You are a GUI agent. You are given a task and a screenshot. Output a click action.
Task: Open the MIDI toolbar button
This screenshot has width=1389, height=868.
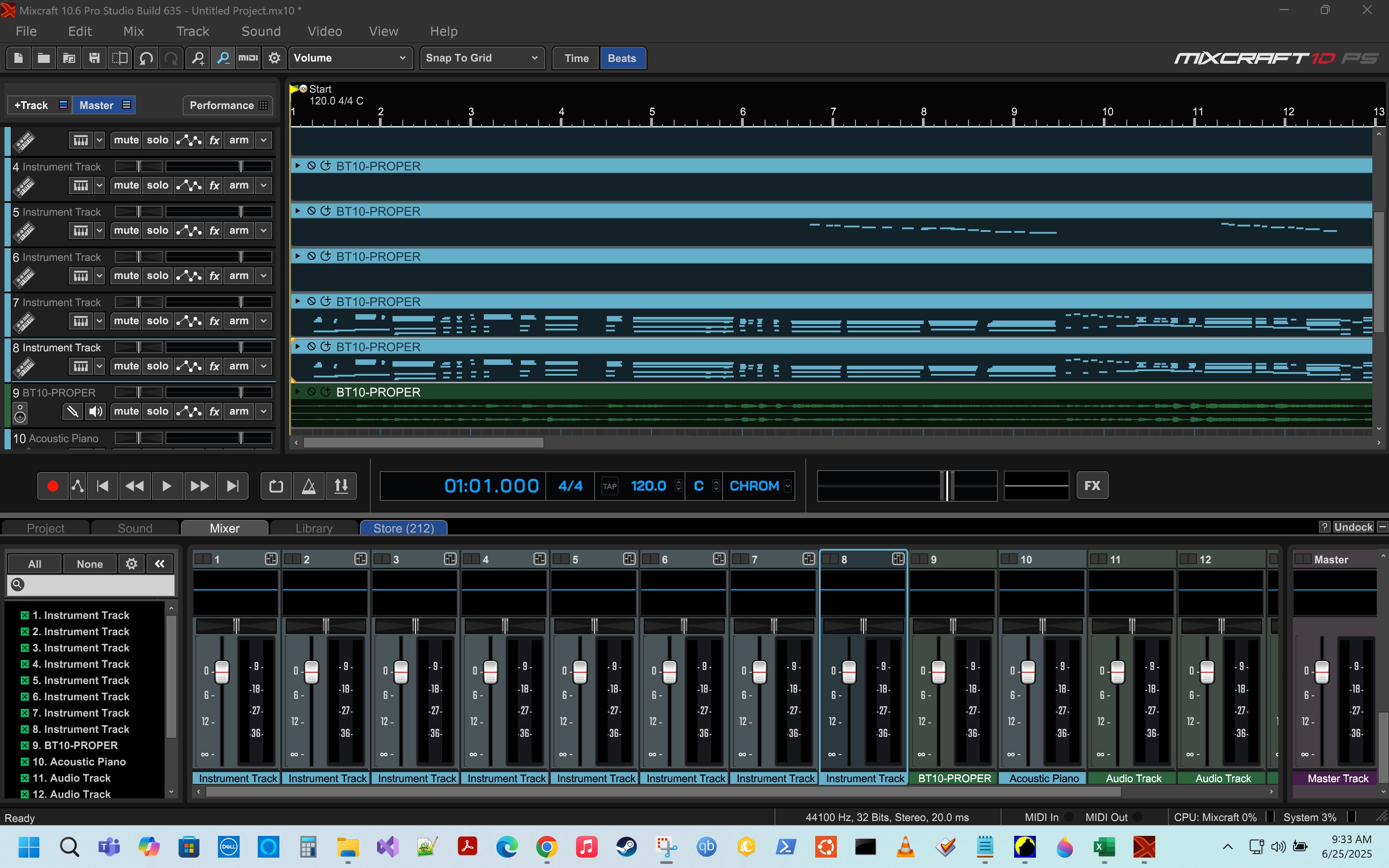(x=248, y=58)
